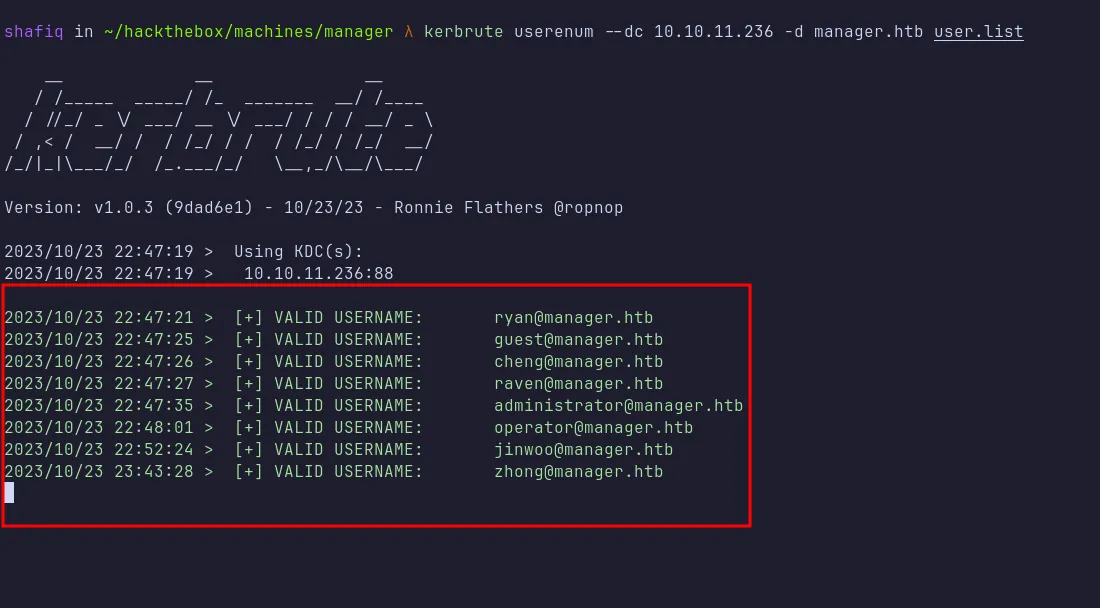Click jinwoo@manager.htb in the output

[583, 450]
